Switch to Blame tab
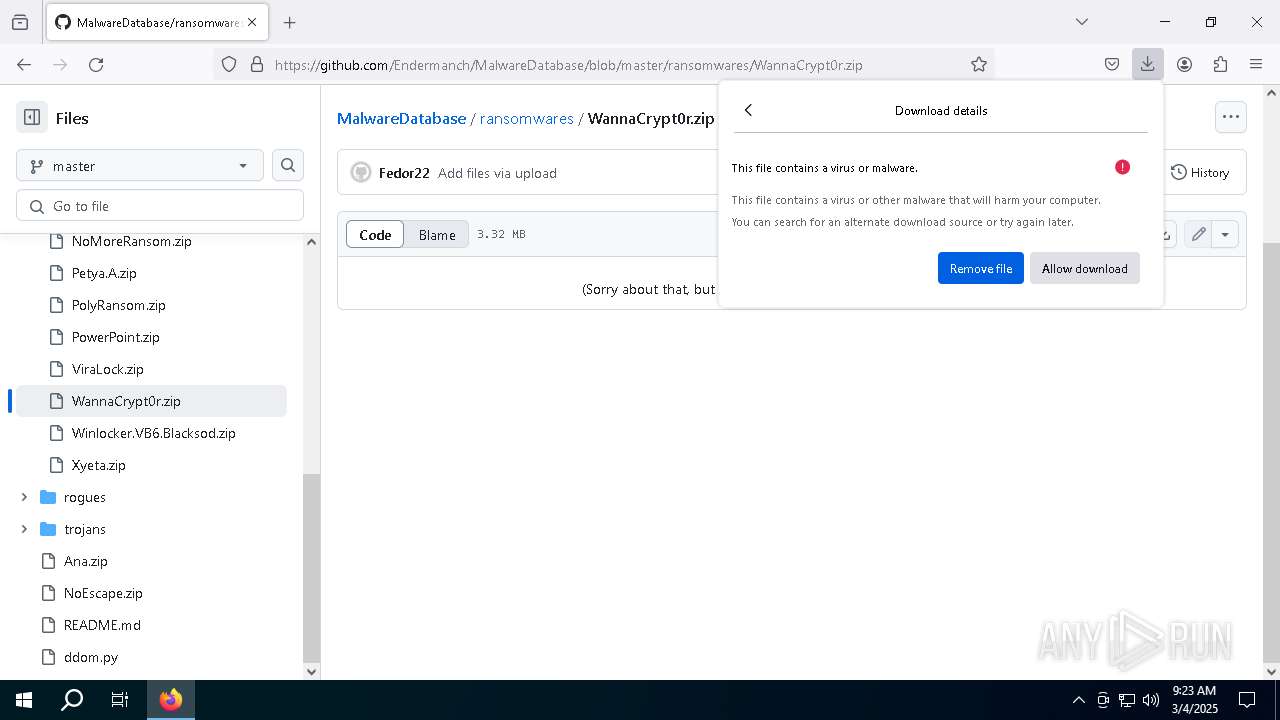Screen dimensions: 1280x720 point(437,234)
